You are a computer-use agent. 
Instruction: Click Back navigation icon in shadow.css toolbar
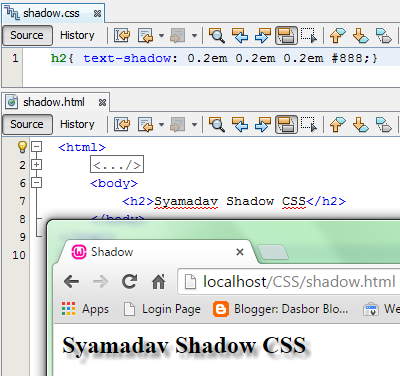[x=145, y=35]
